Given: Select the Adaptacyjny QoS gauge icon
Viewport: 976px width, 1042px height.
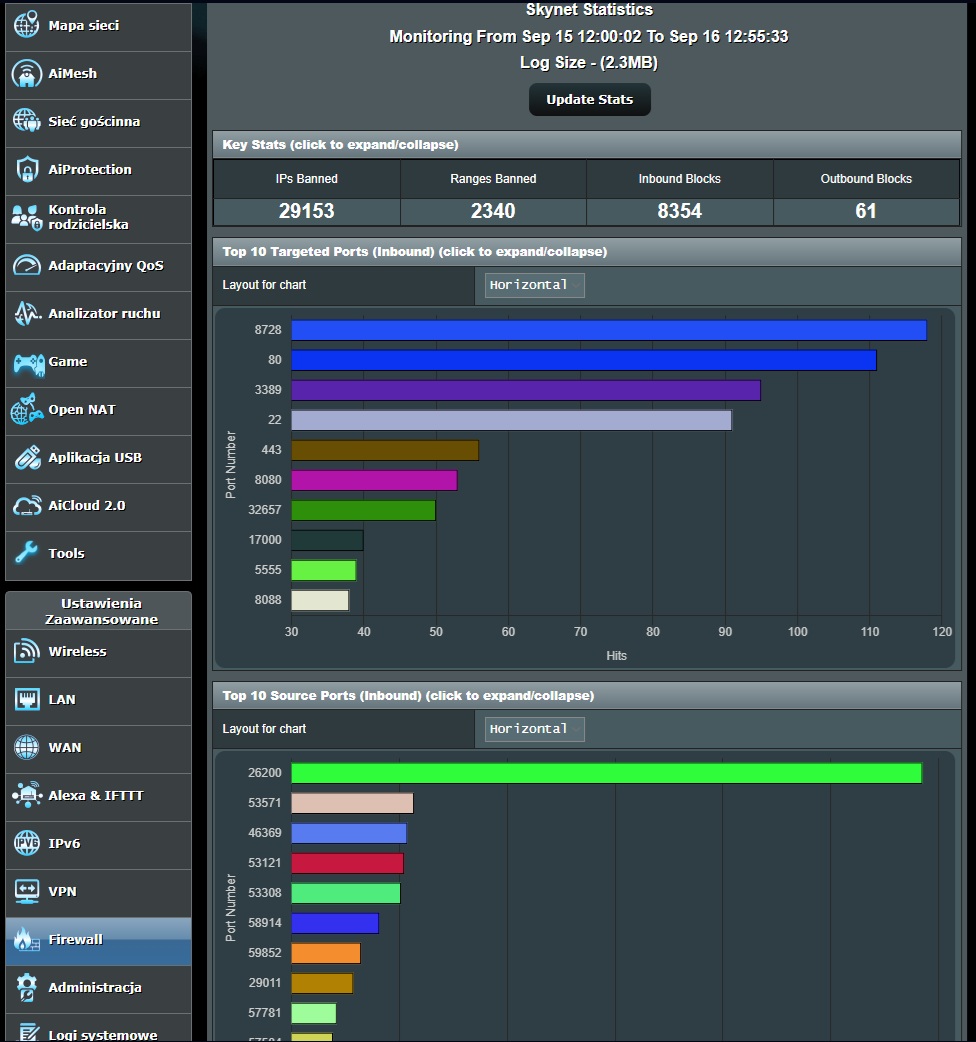Looking at the screenshot, I should tap(27, 266).
